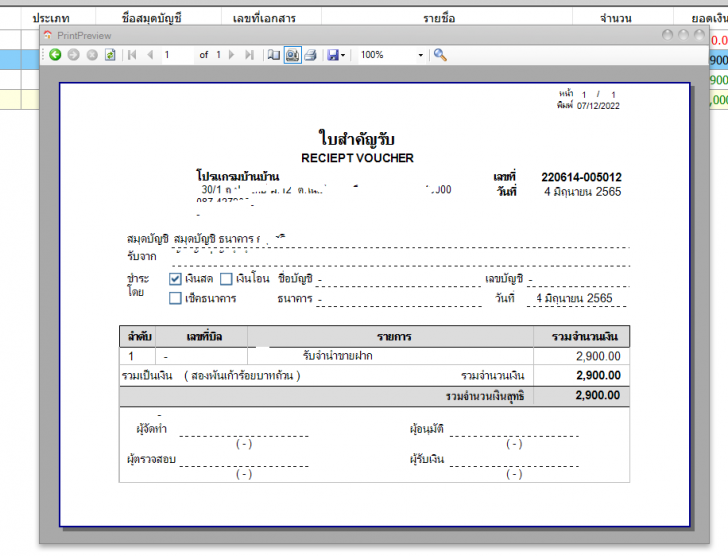This screenshot has width=728, height=556.
Task: Toggle the เงินโอน checkbox
Action: pyautogui.click(x=226, y=279)
